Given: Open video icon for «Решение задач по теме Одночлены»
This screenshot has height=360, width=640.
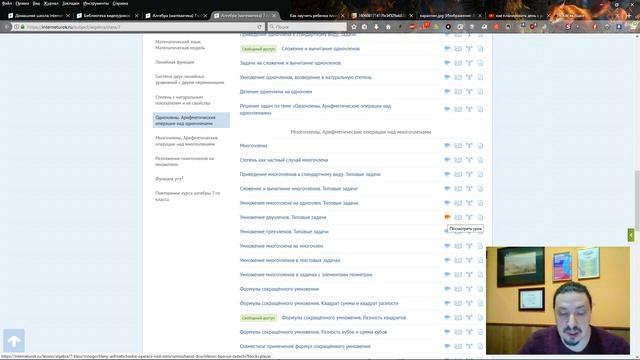Looking at the screenshot, I should coord(447,109).
